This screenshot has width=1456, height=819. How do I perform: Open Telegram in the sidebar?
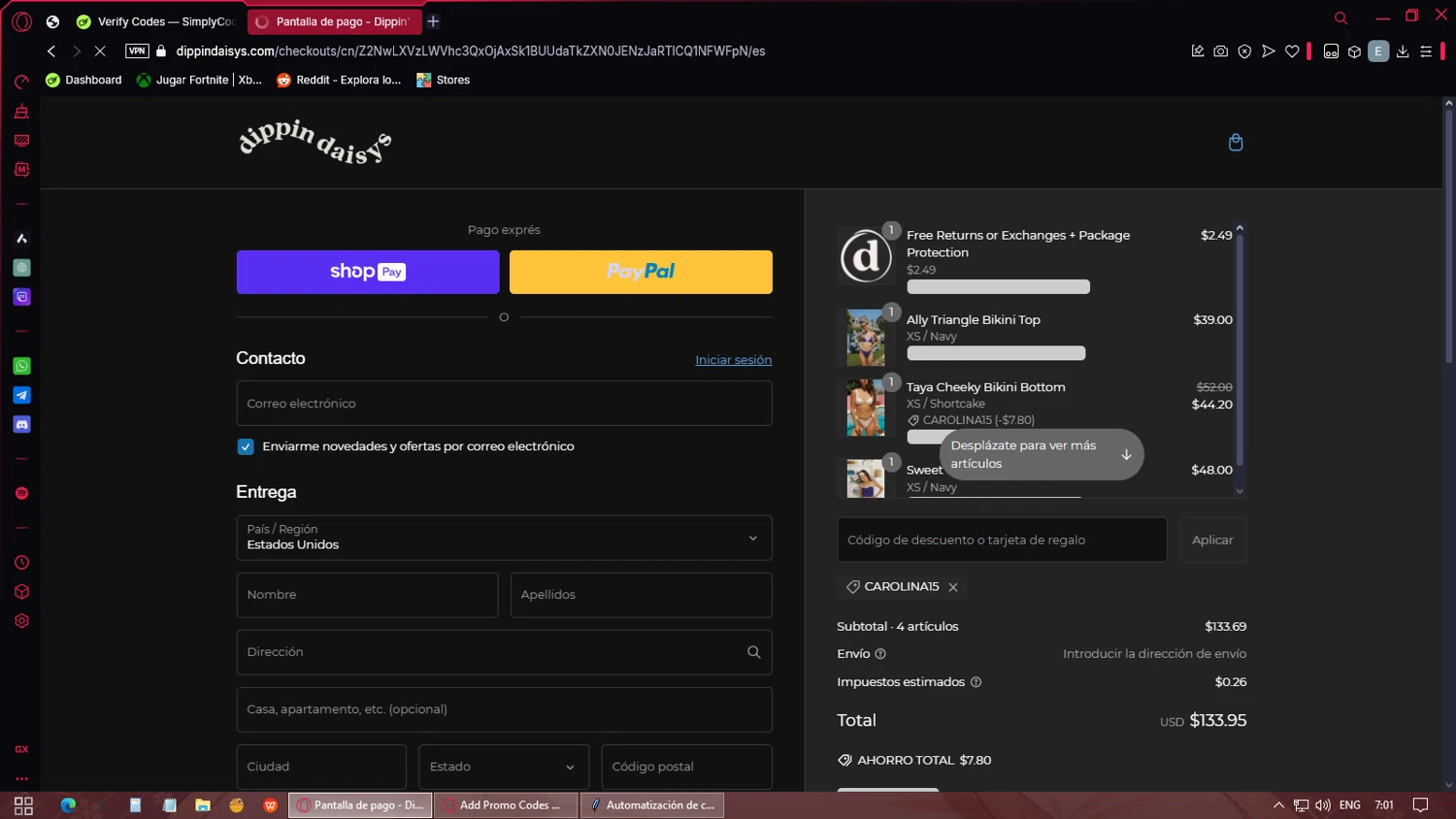21,395
